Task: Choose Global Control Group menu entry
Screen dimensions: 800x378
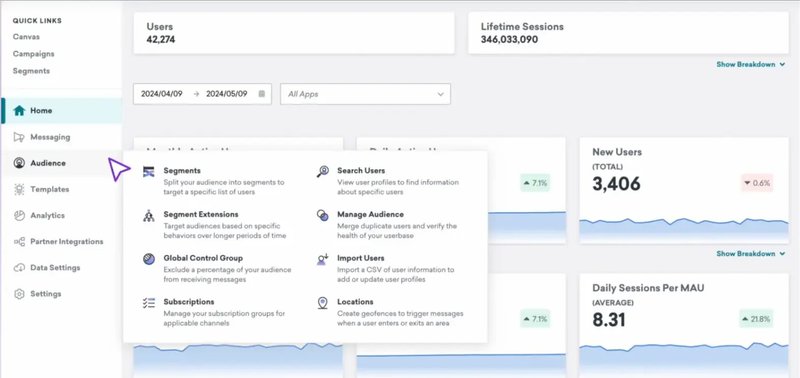Action: (x=203, y=258)
